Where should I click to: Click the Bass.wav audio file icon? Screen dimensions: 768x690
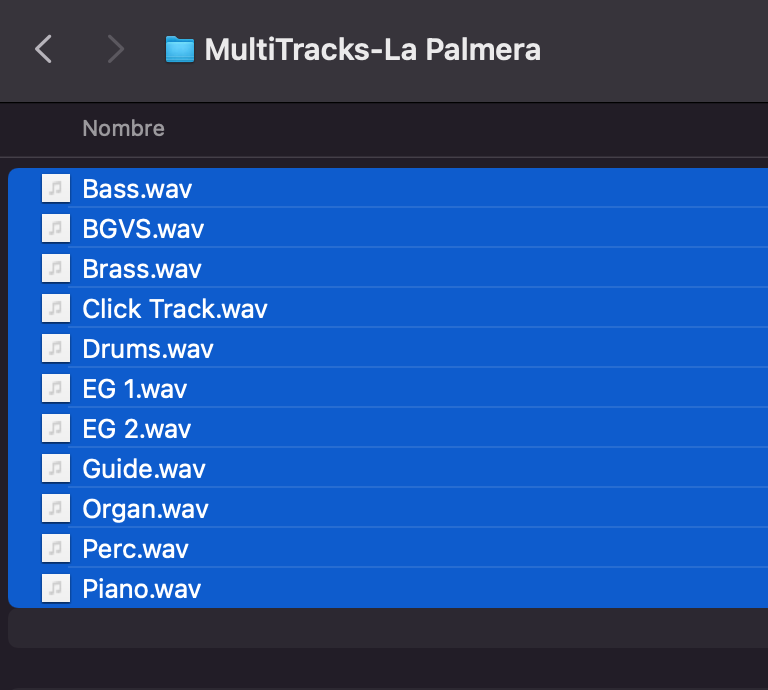[x=56, y=188]
